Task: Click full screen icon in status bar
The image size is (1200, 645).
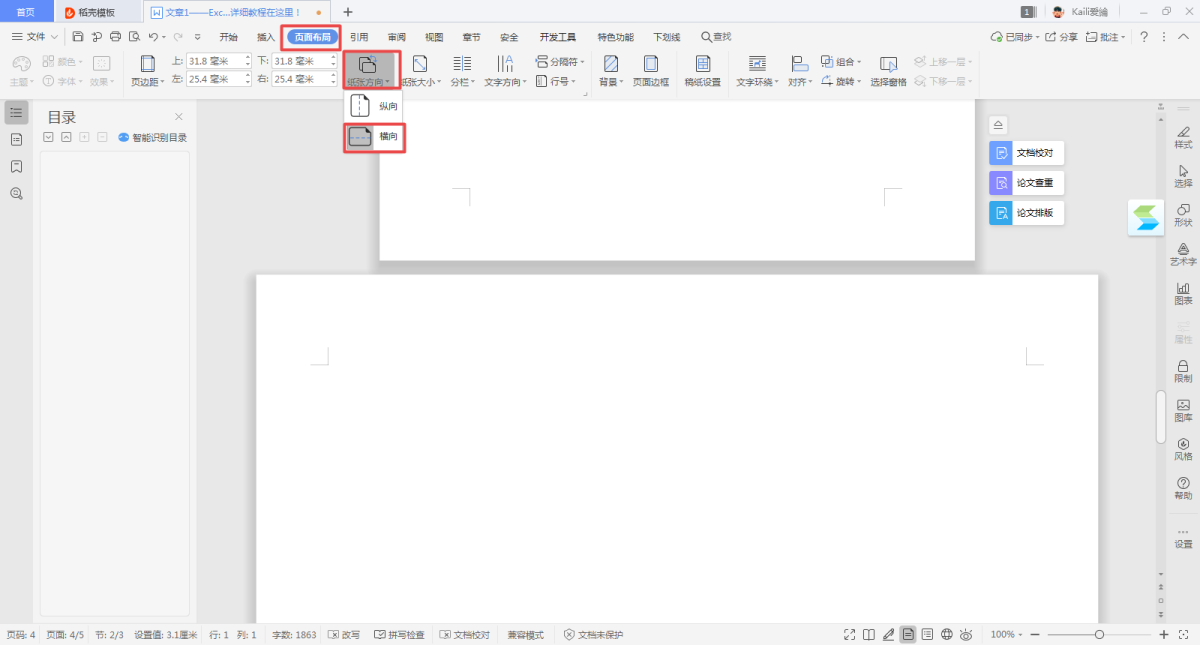Action: [x=849, y=635]
